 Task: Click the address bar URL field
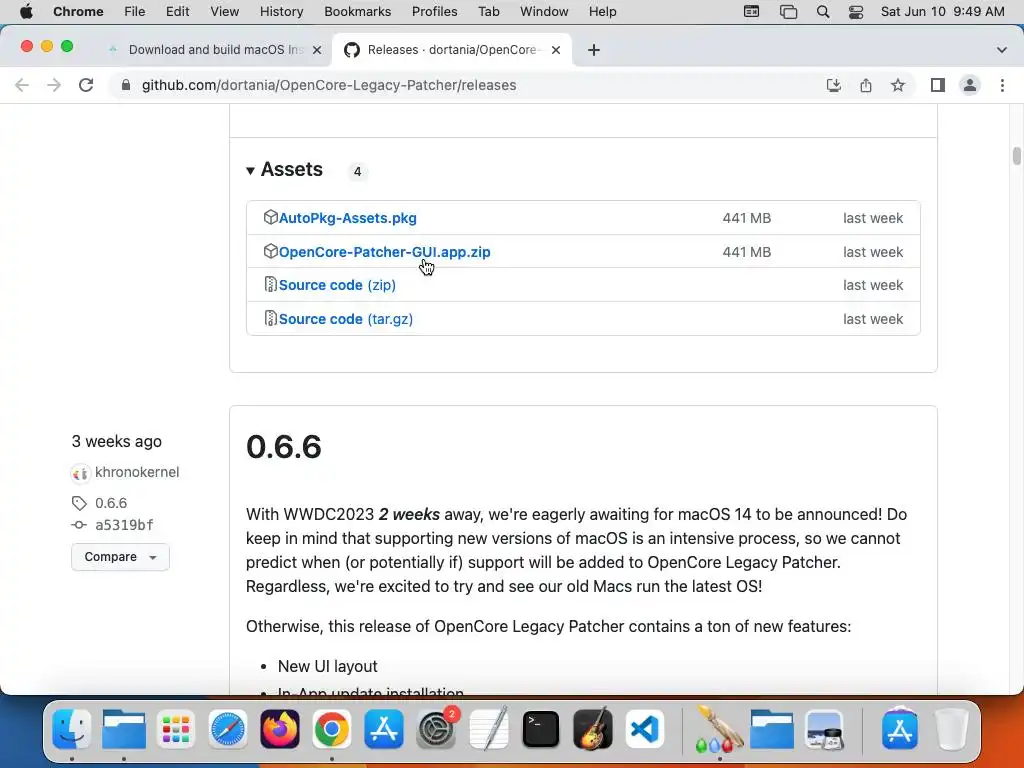(x=329, y=86)
